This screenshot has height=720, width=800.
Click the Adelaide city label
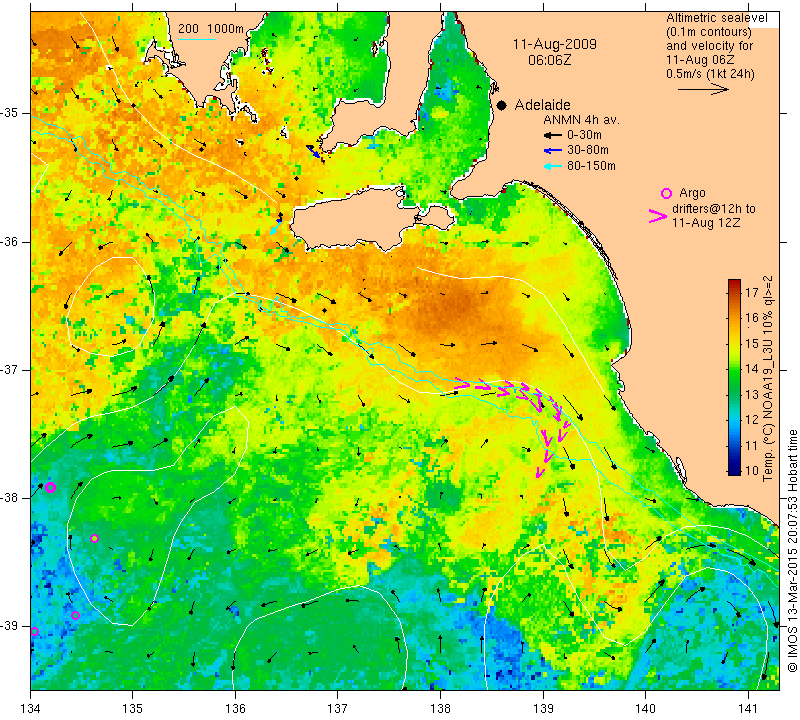click(x=542, y=105)
